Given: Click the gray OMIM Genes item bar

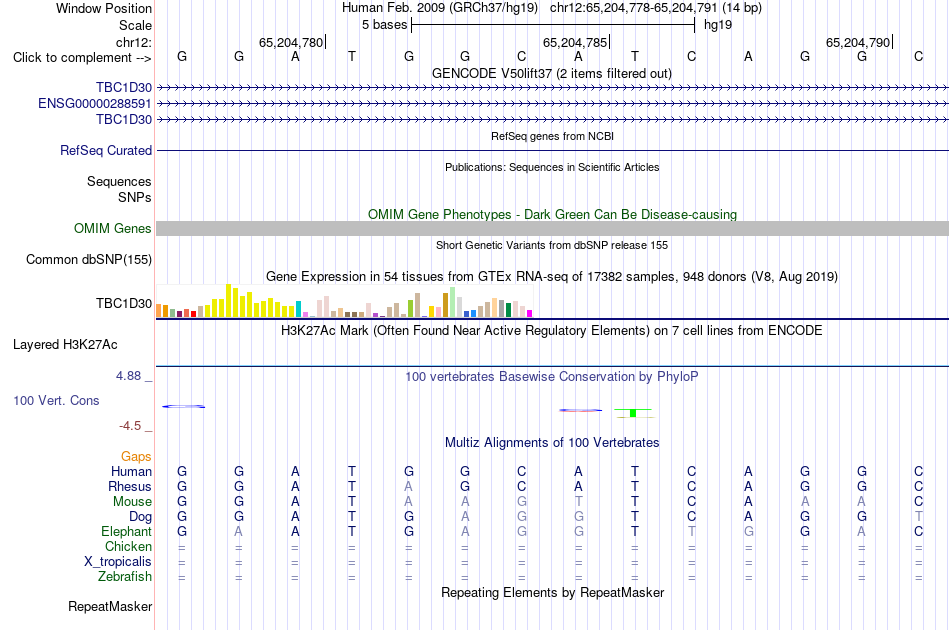Looking at the screenshot, I should click(x=552, y=228).
